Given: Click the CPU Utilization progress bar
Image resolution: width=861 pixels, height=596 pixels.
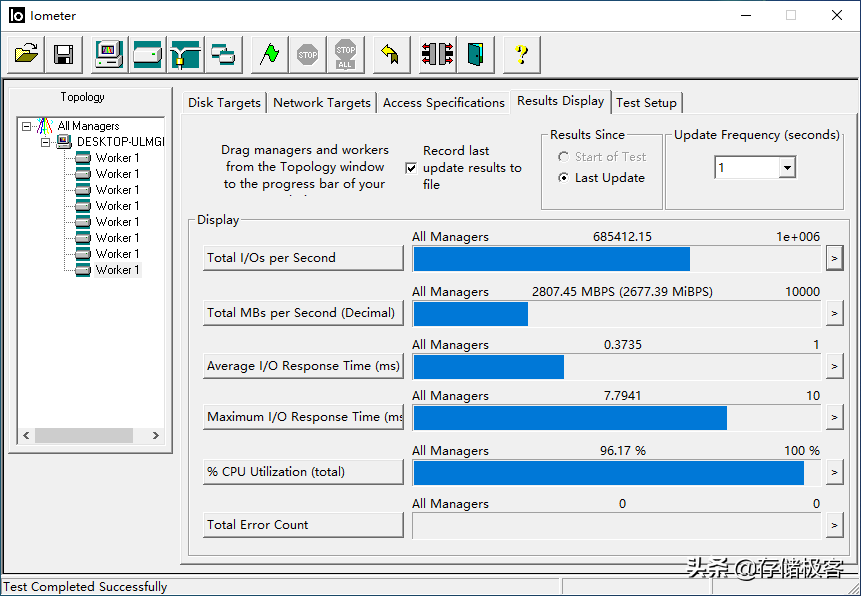Looking at the screenshot, I should pos(617,473).
